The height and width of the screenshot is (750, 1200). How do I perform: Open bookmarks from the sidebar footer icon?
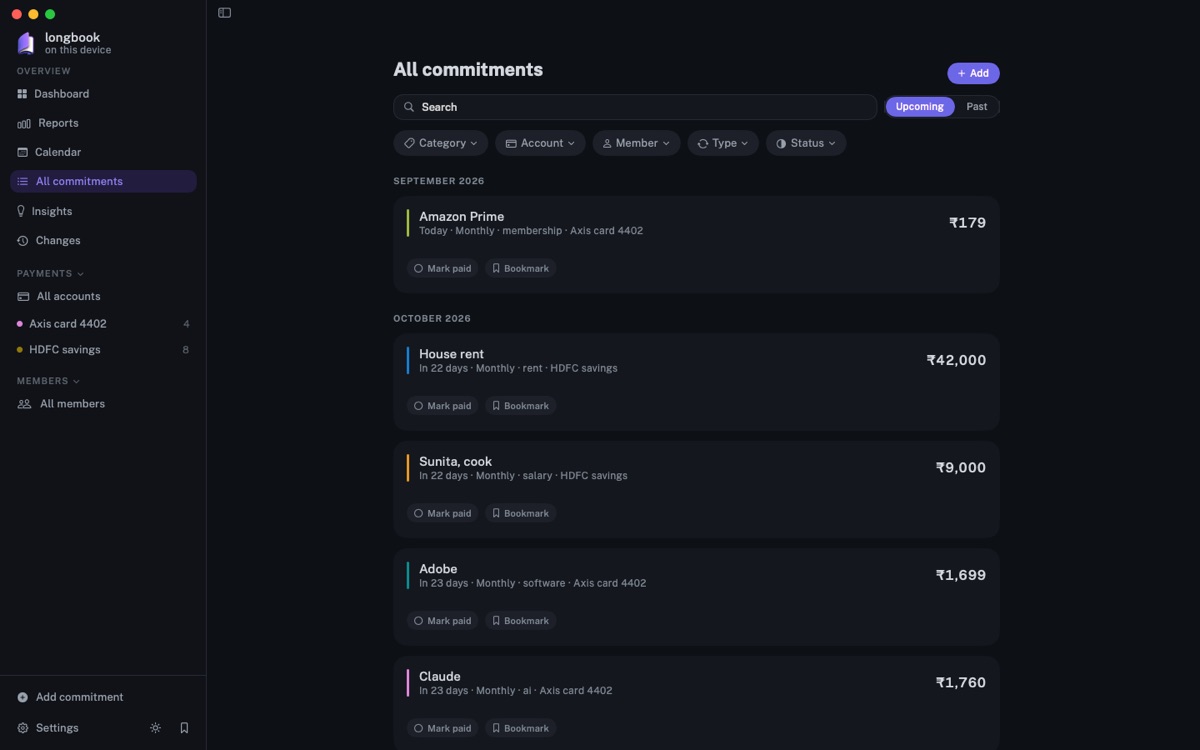pos(184,728)
